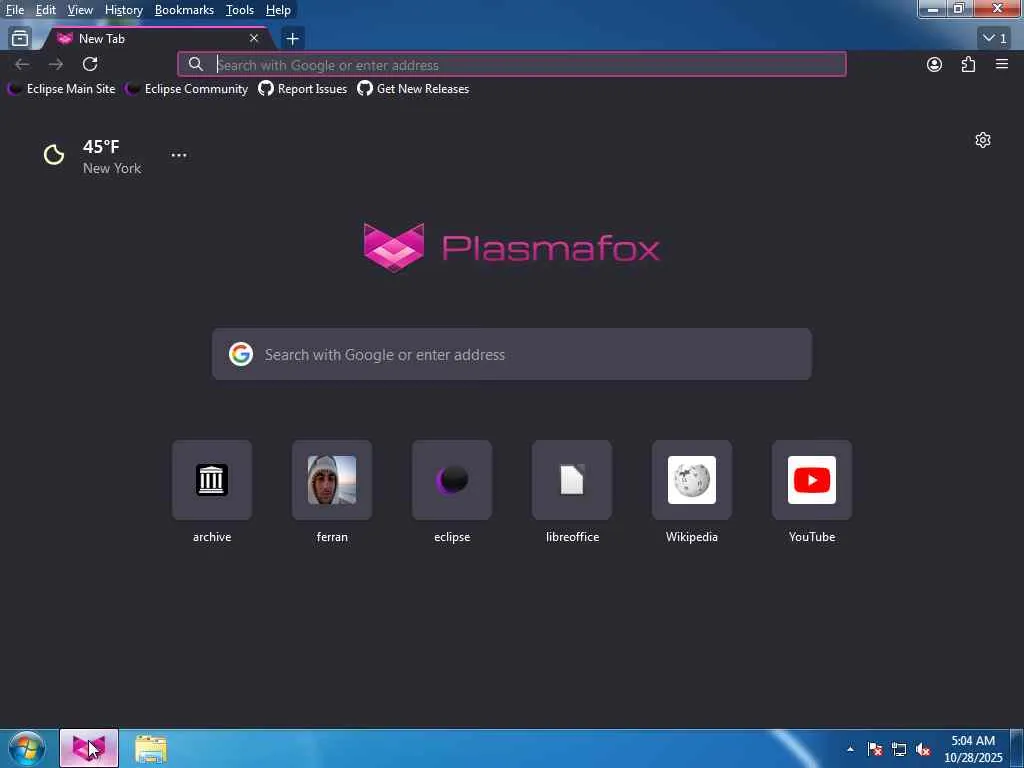This screenshot has width=1024, height=768.
Task: Open the View menu
Action: tap(80, 10)
